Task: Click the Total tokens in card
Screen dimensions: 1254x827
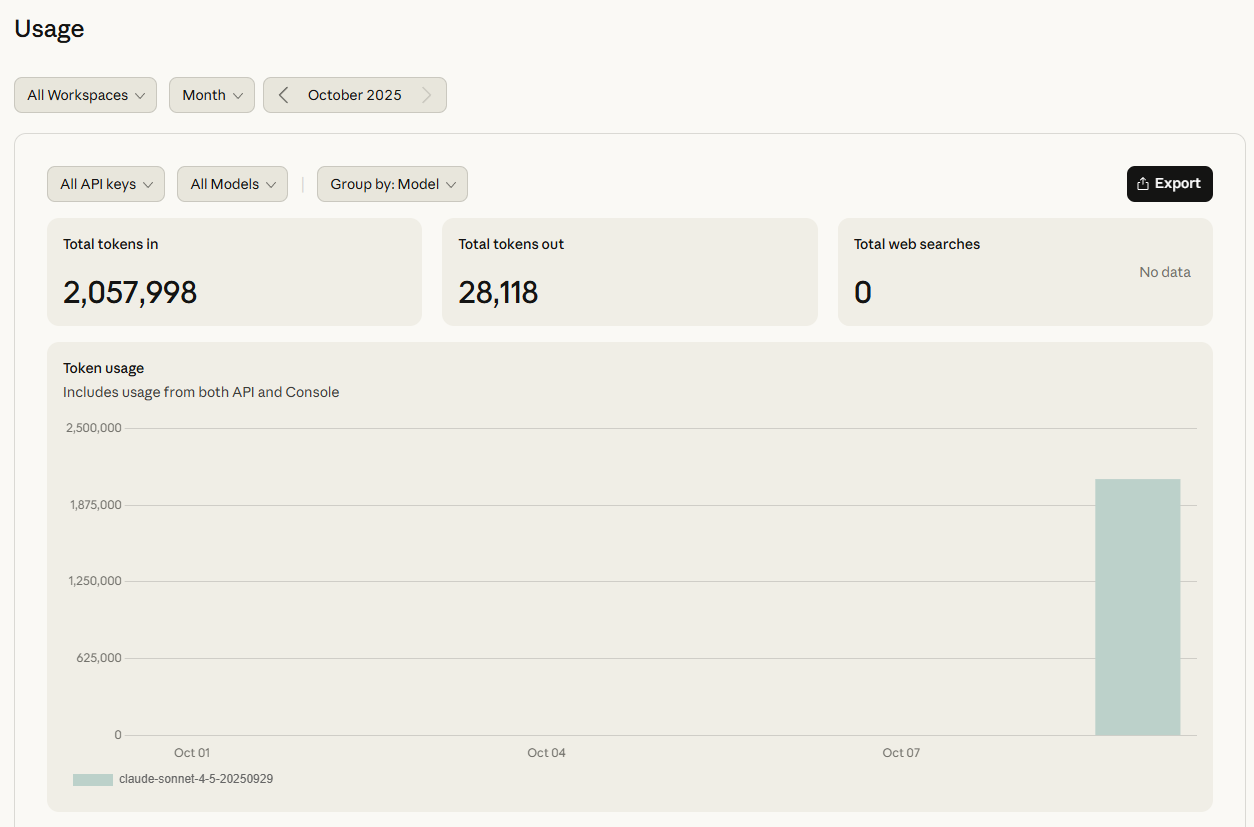Action: click(x=234, y=272)
